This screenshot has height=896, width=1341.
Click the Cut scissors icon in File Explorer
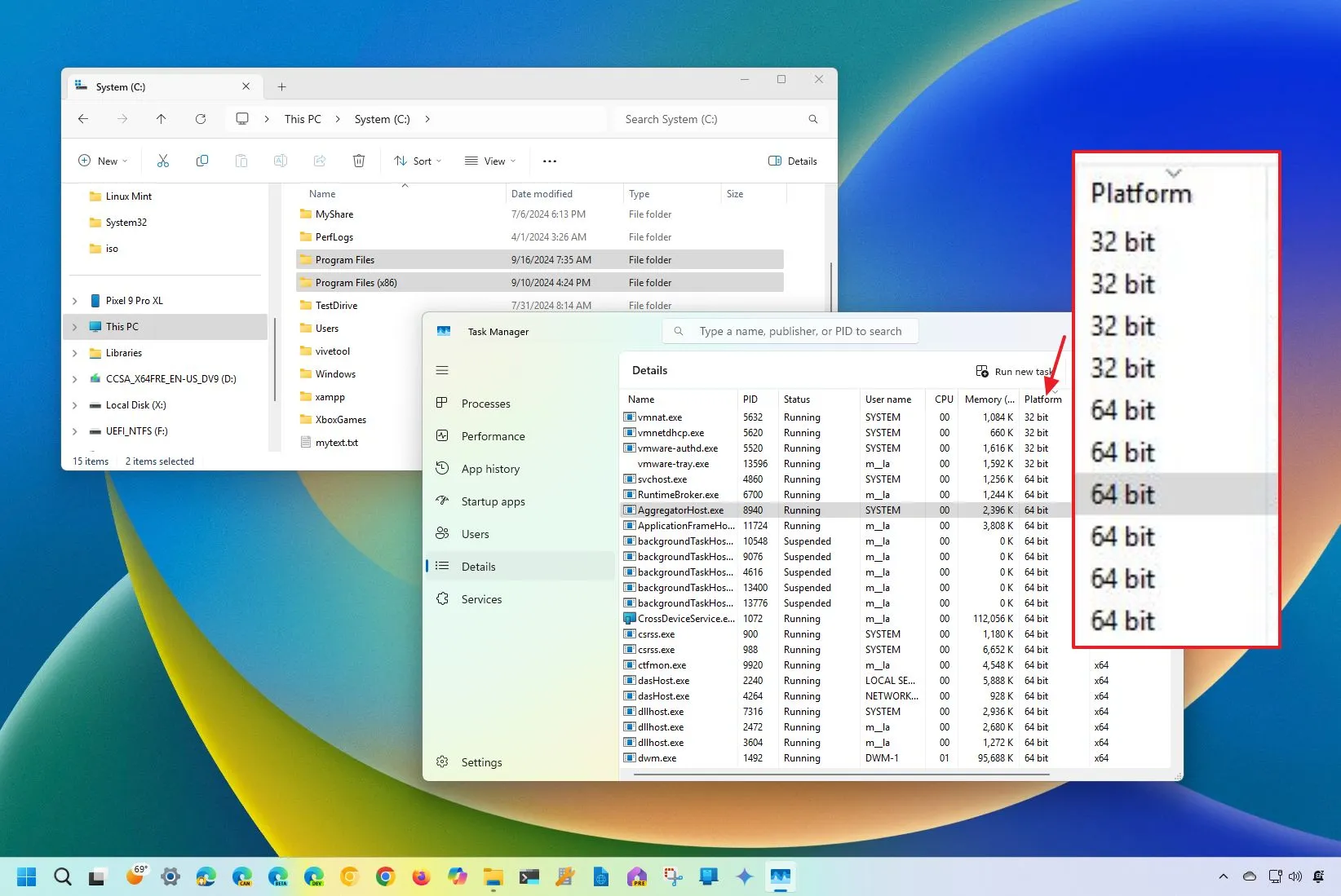(163, 161)
